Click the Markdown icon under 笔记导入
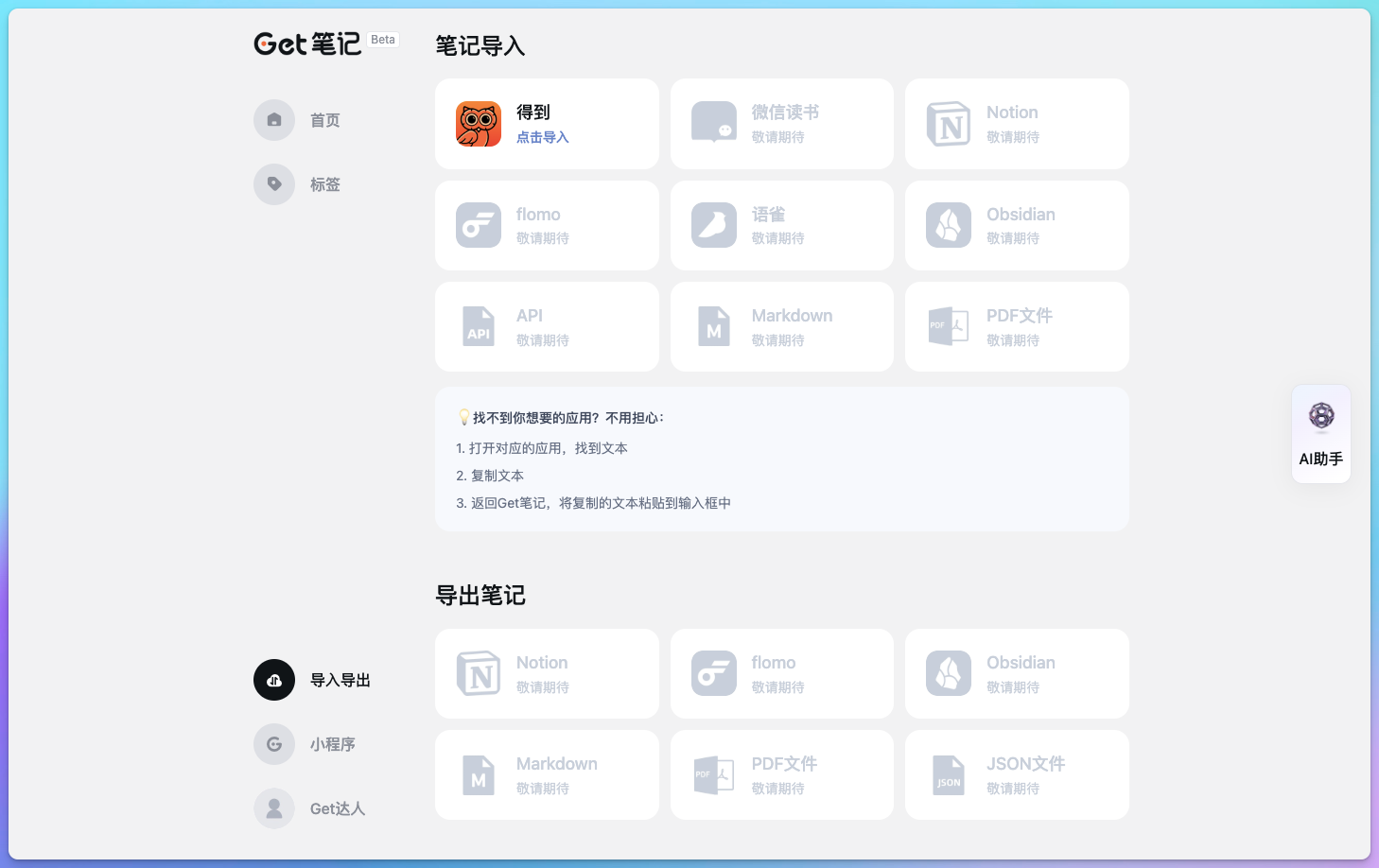The height and width of the screenshot is (868, 1379). coord(713,326)
